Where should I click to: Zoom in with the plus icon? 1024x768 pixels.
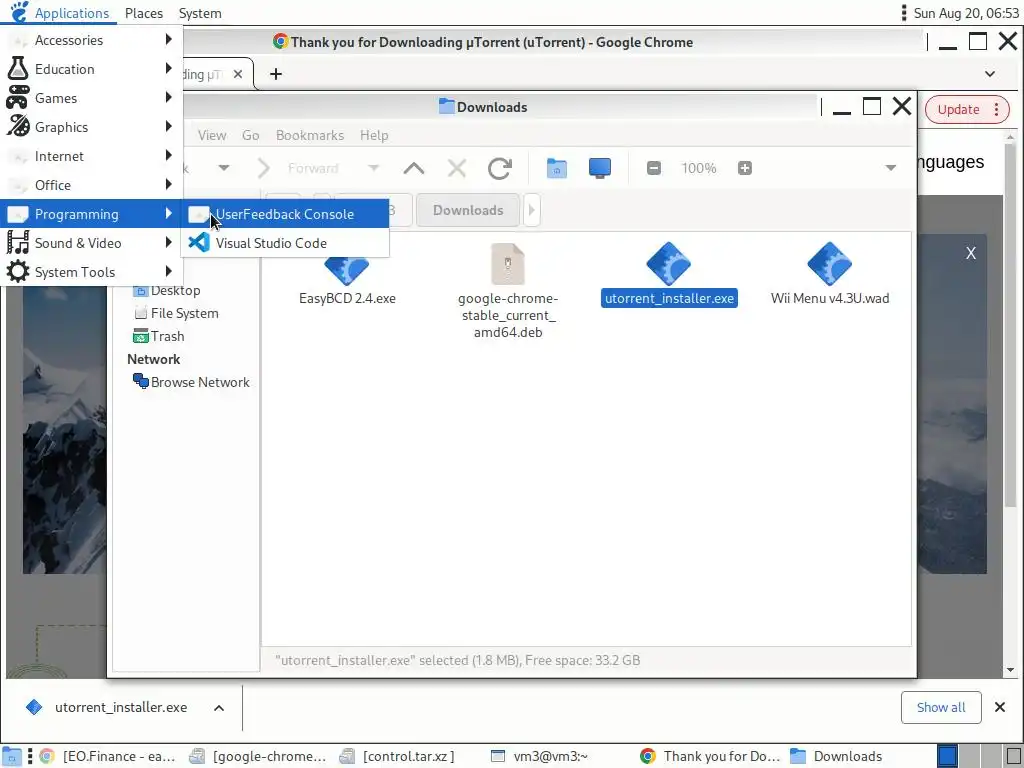pos(744,168)
